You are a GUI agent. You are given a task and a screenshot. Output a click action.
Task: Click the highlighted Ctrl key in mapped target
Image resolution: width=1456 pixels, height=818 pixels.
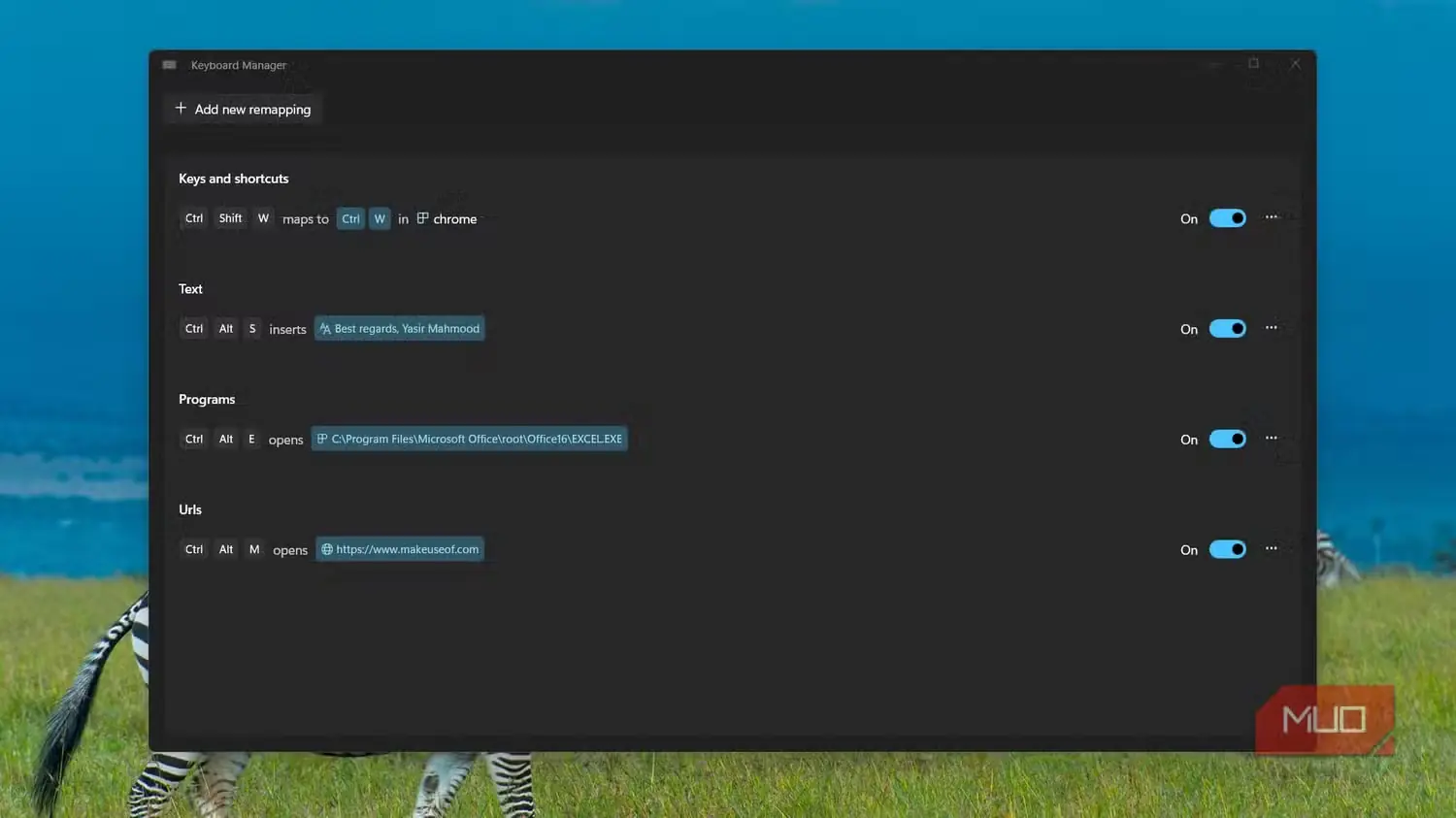point(350,218)
